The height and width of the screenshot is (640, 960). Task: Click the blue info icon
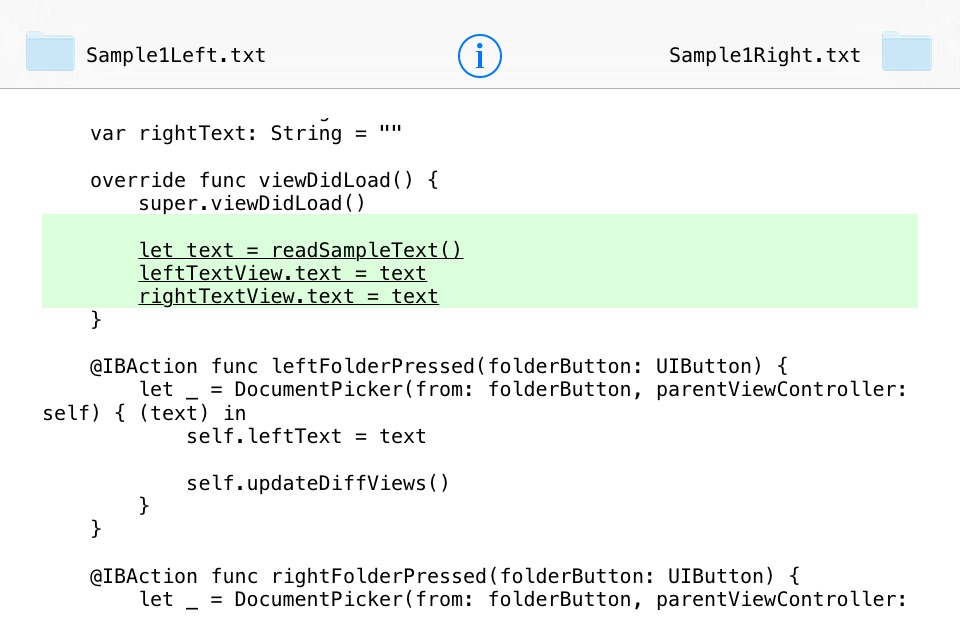479,56
